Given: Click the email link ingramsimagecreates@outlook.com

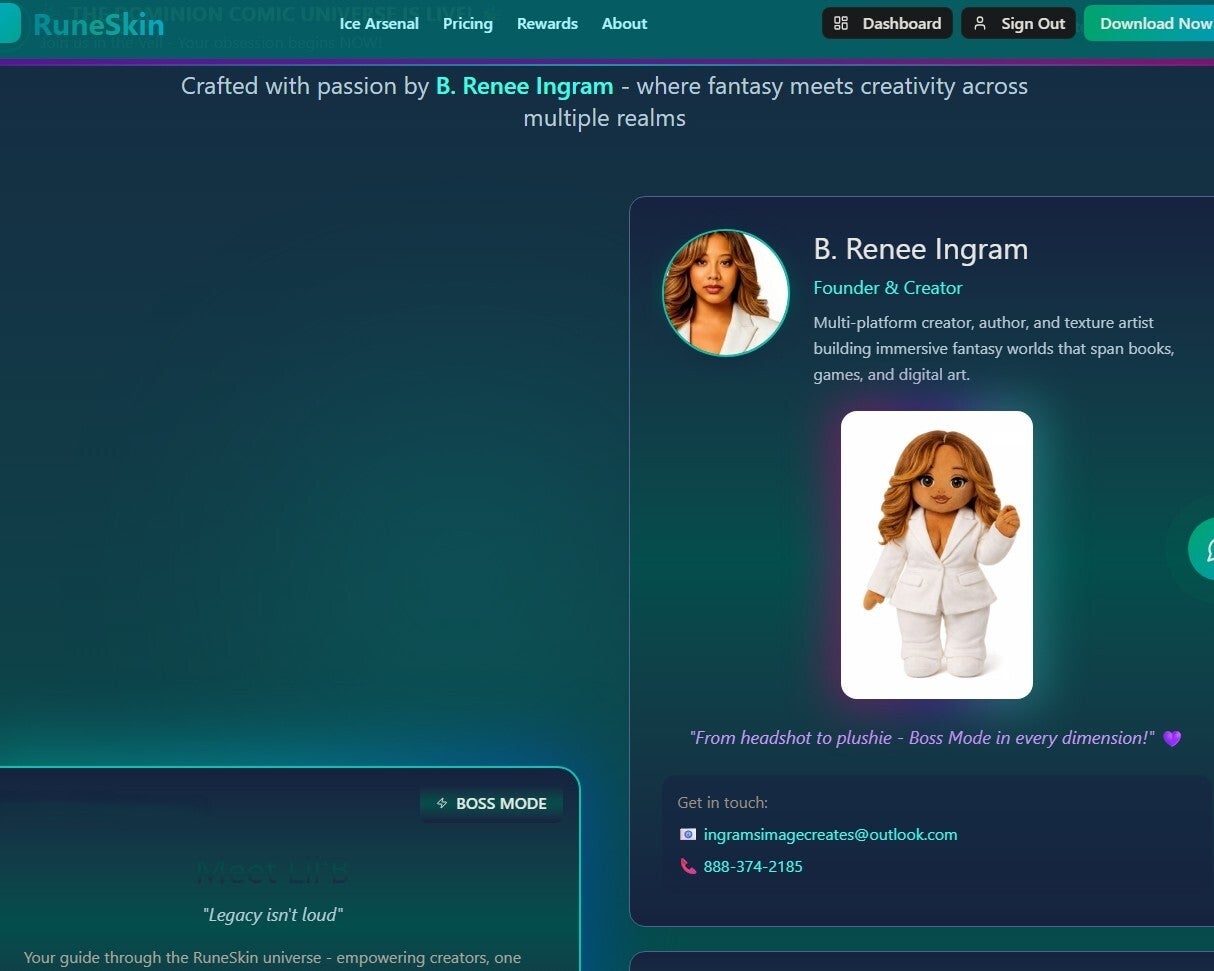Looking at the screenshot, I should coord(830,835).
